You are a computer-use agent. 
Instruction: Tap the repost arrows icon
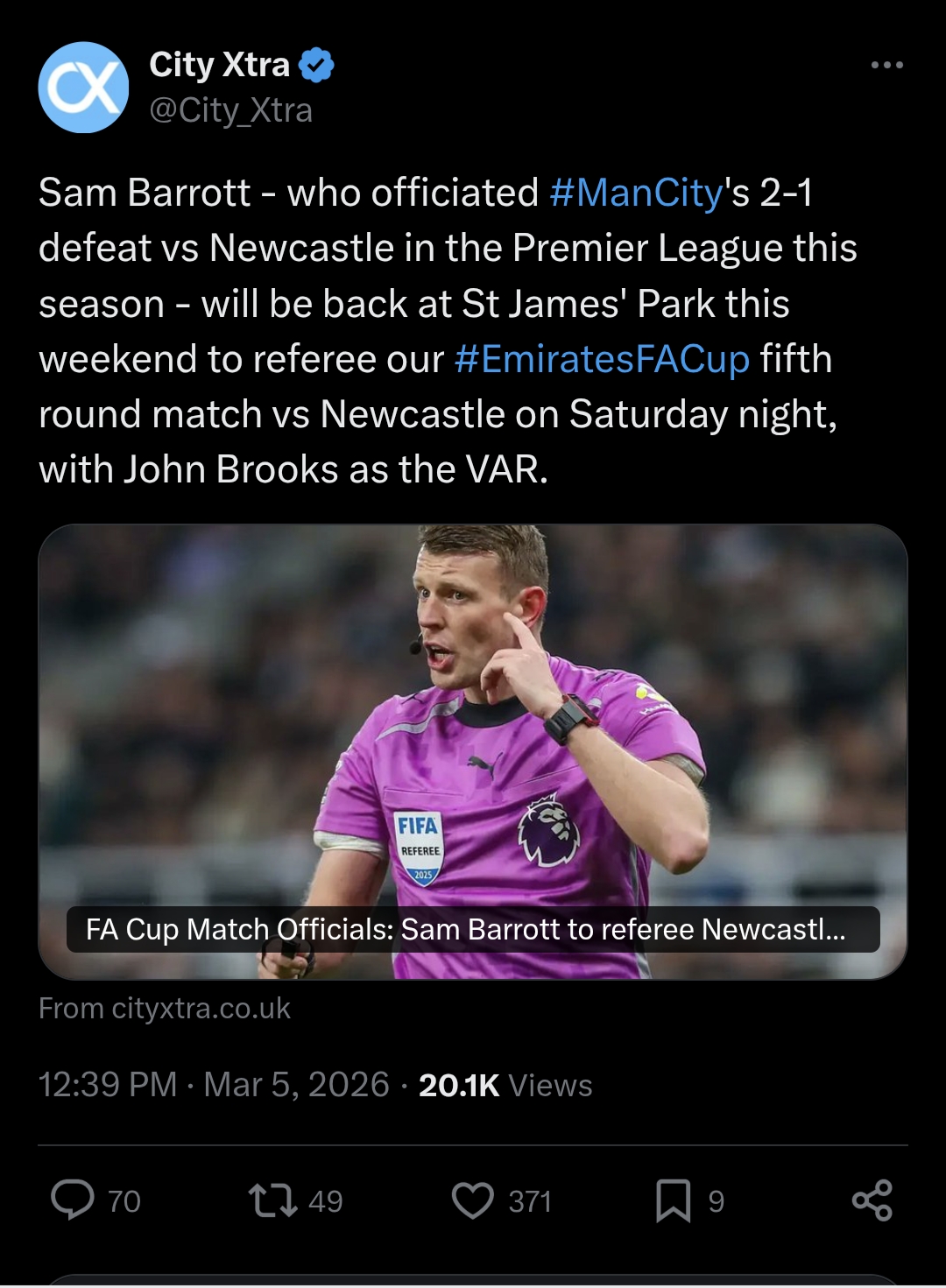(x=272, y=1200)
